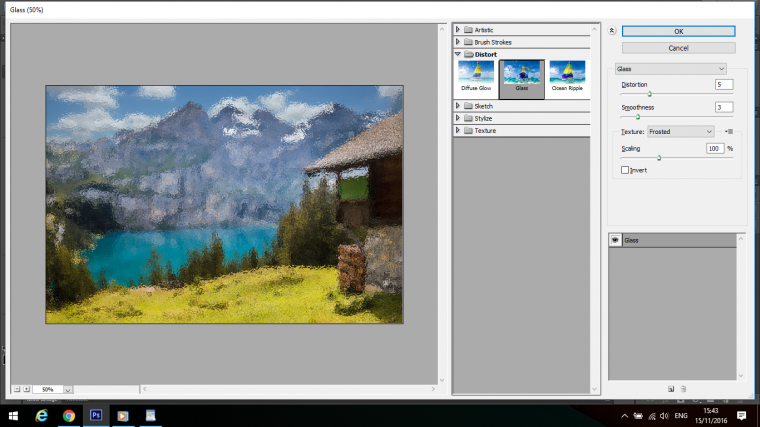
Task: Zoom in the preview with plus button
Action: [27, 389]
